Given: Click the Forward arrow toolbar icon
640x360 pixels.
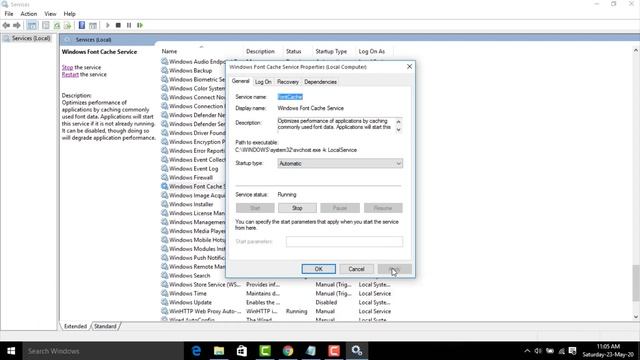Looking at the screenshot, I should pos(17,25).
